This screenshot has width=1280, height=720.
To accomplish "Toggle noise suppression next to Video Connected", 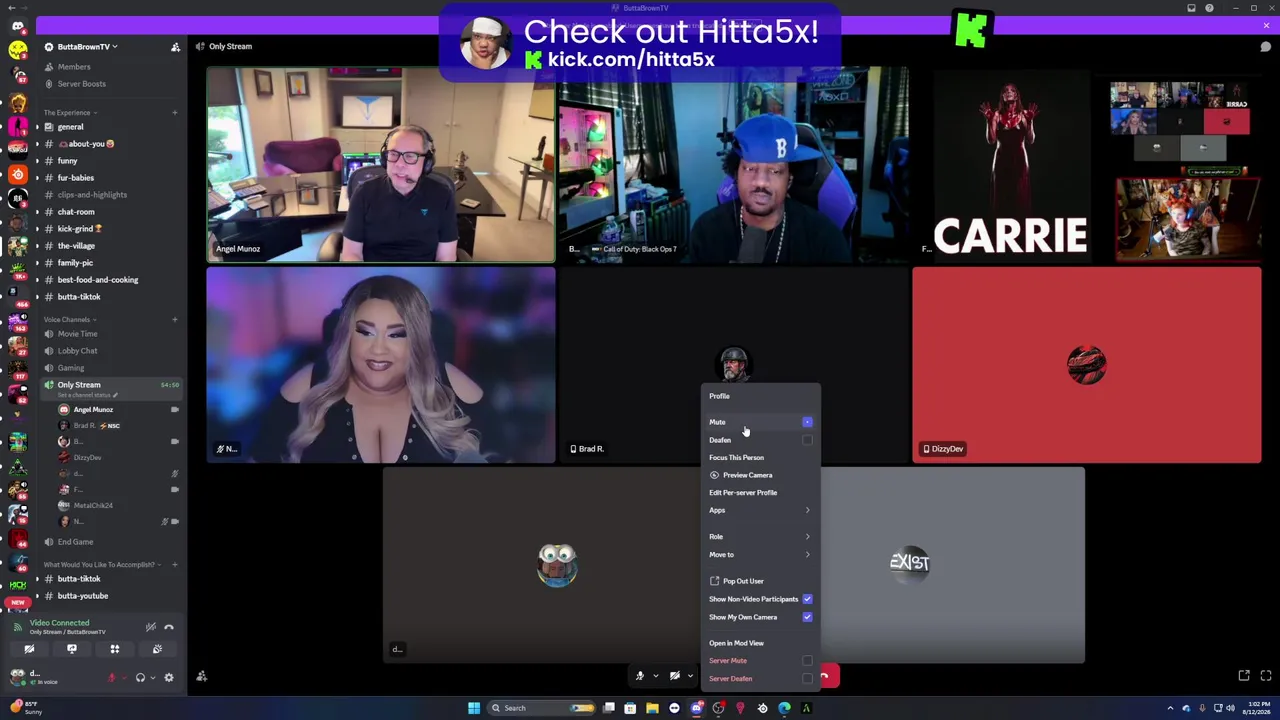I will pyautogui.click(x=151, y=627).
